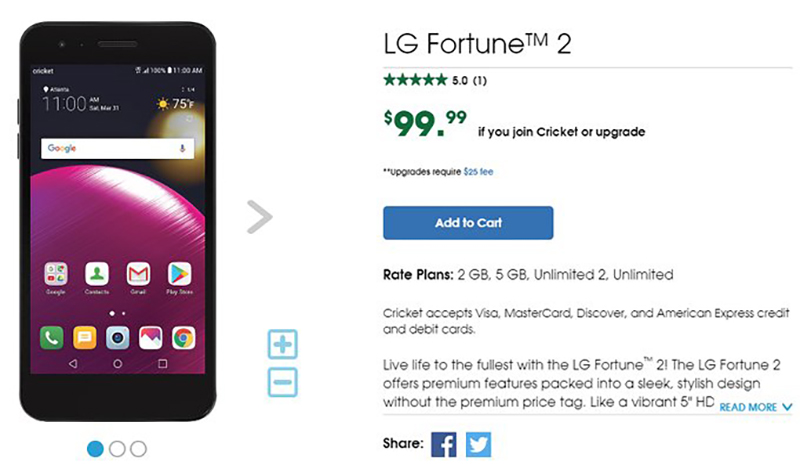Click the Rate Plans label

tap(417, 274)
